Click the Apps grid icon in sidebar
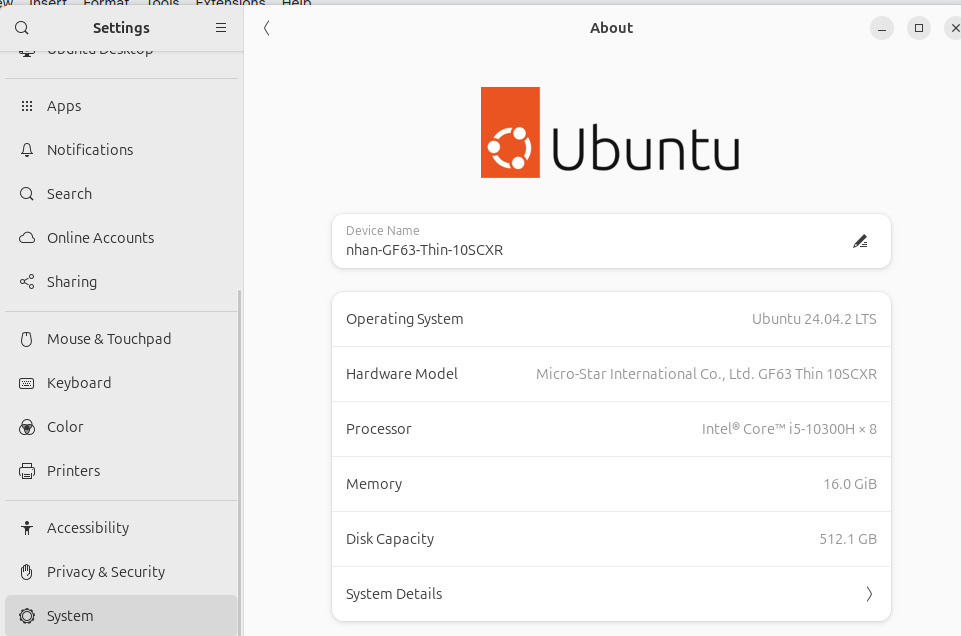Image resolution: width=961 pixels, height=636 pixels. 27,106
